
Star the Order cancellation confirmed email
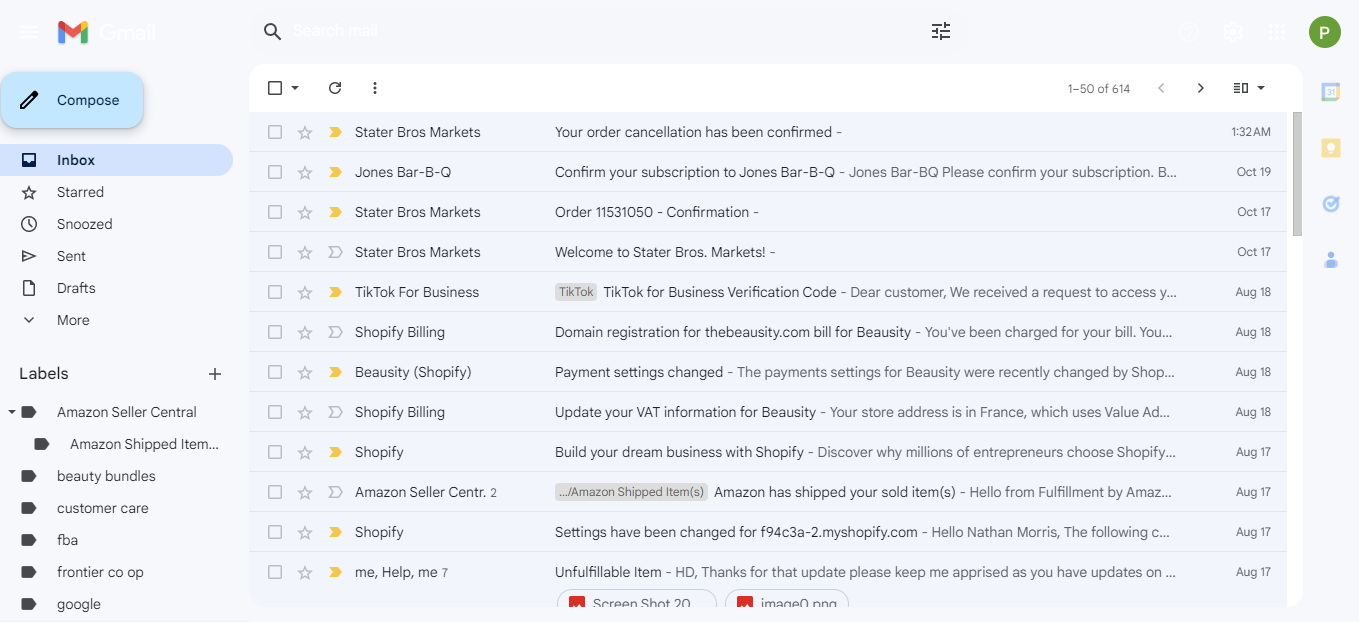click(x=305, y=132)
